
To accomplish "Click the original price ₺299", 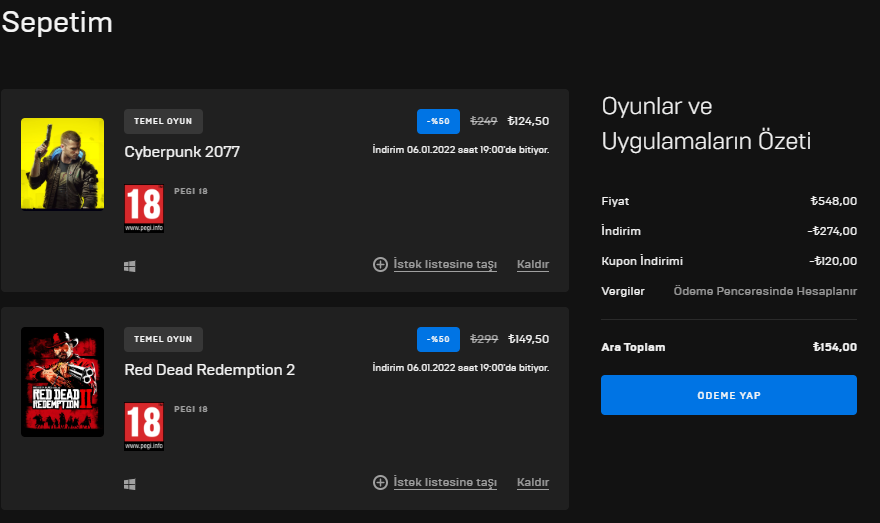I will click(x=484, y=340).
